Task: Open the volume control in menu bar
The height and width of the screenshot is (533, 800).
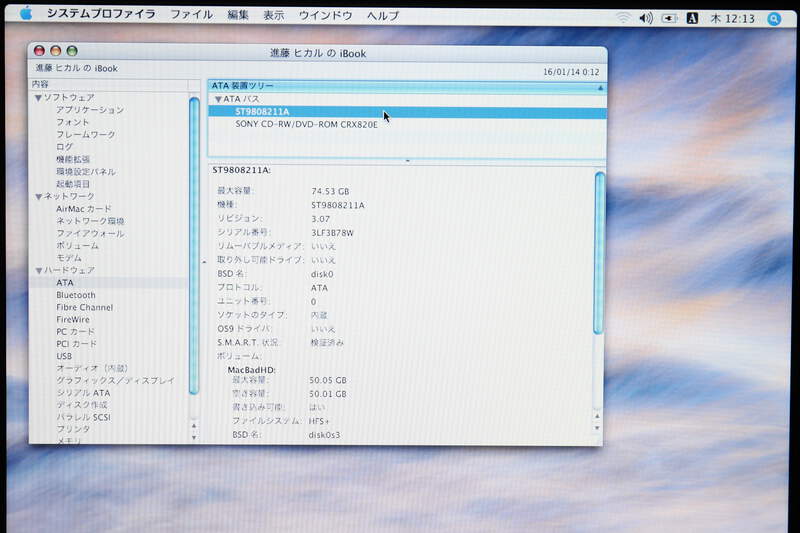Action: pyautogui.click(x=646, y=18)
